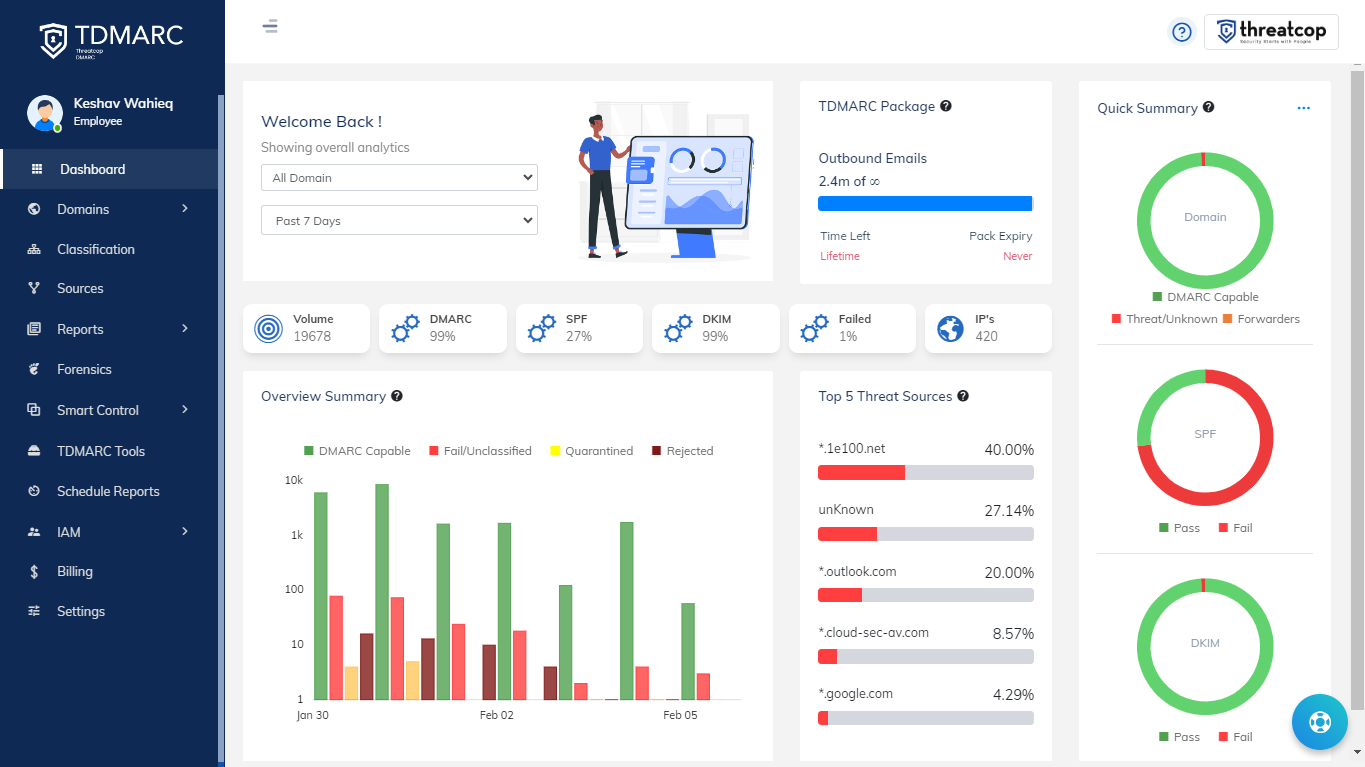Click the Quick Summary three-dots options icon

(1303, 108)
